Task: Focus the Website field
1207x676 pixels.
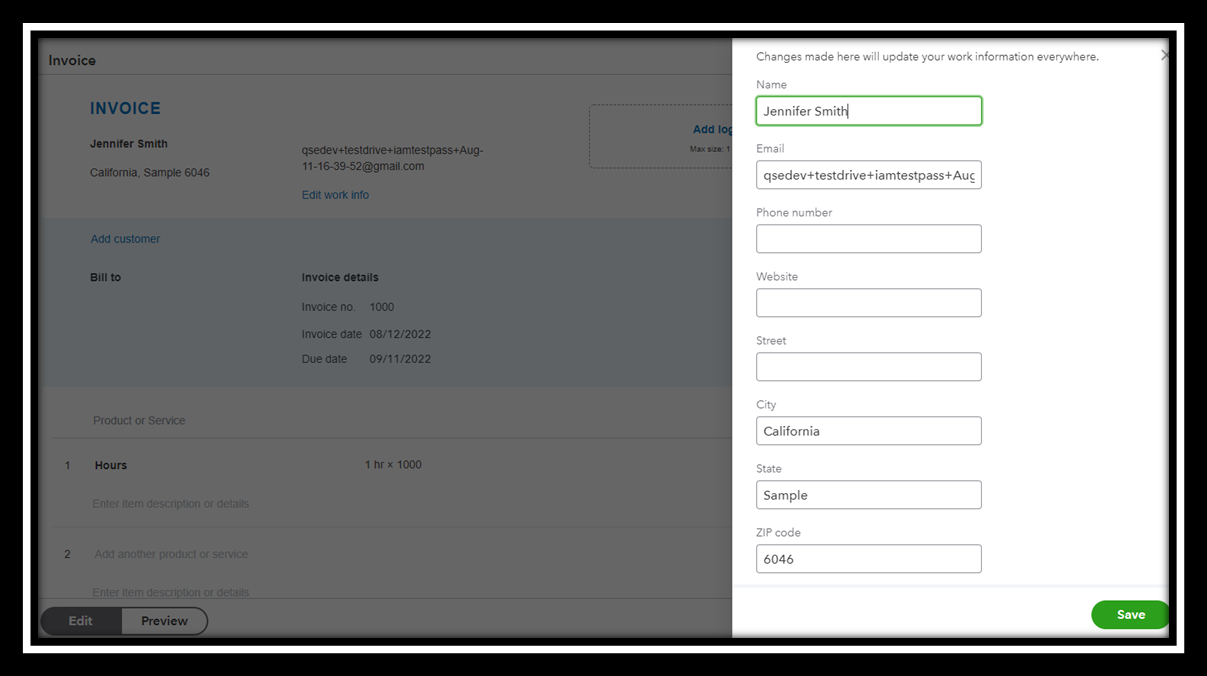Action: (x=868, y=303)
